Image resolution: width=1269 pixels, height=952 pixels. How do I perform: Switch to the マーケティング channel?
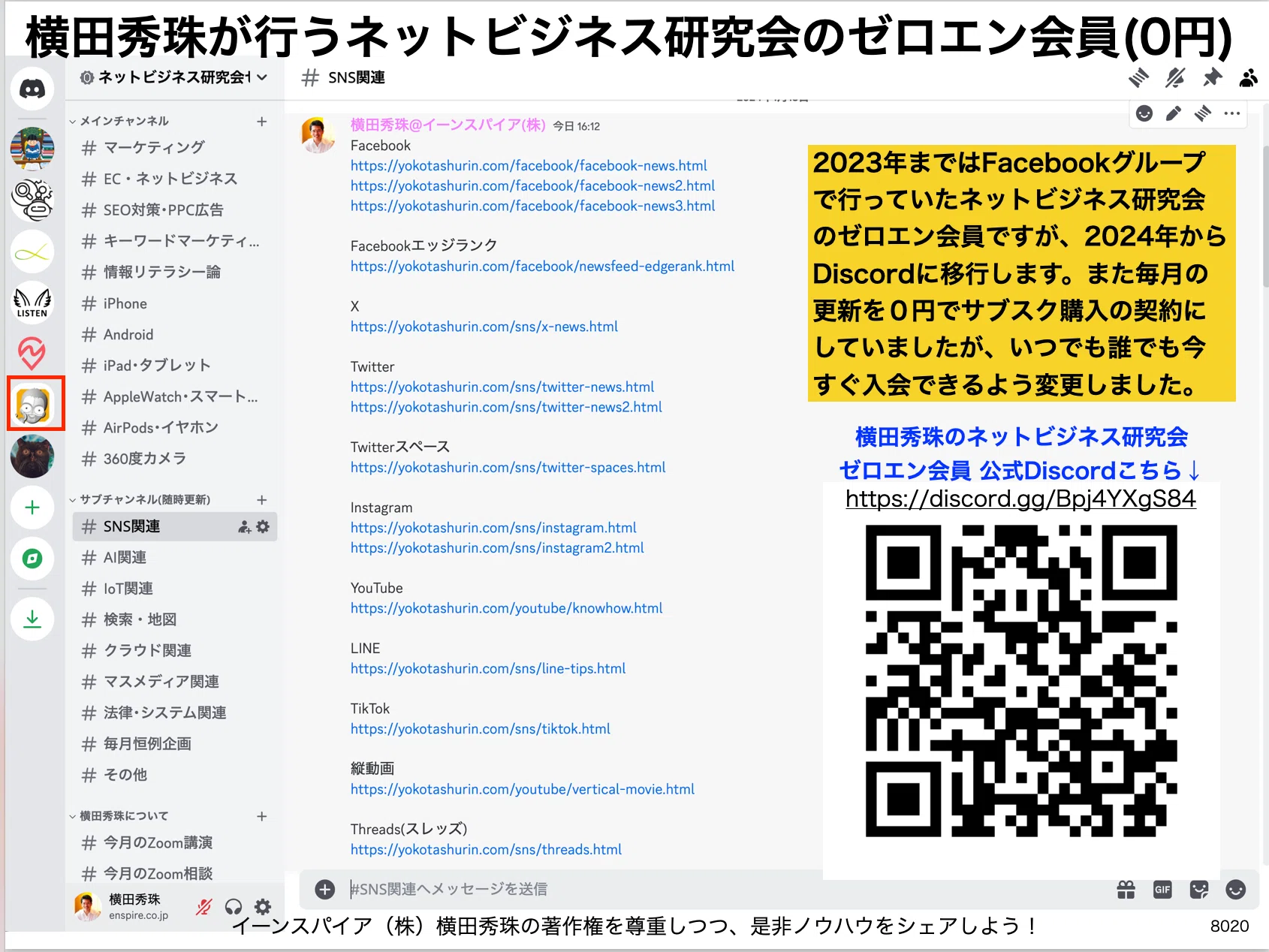click(175, 147)
